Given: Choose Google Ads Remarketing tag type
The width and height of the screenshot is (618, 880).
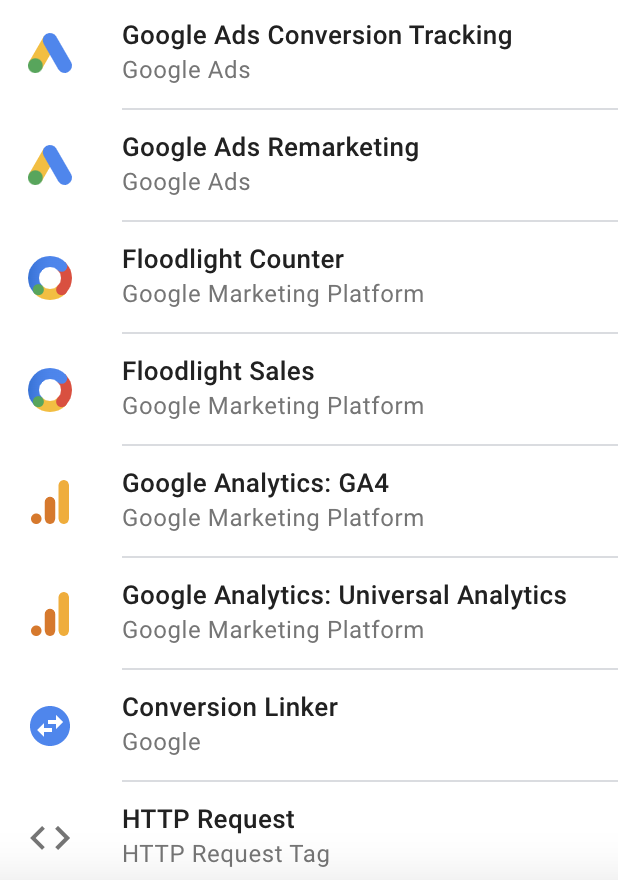Looking at the screenshot, I should [x=271, y=148].
